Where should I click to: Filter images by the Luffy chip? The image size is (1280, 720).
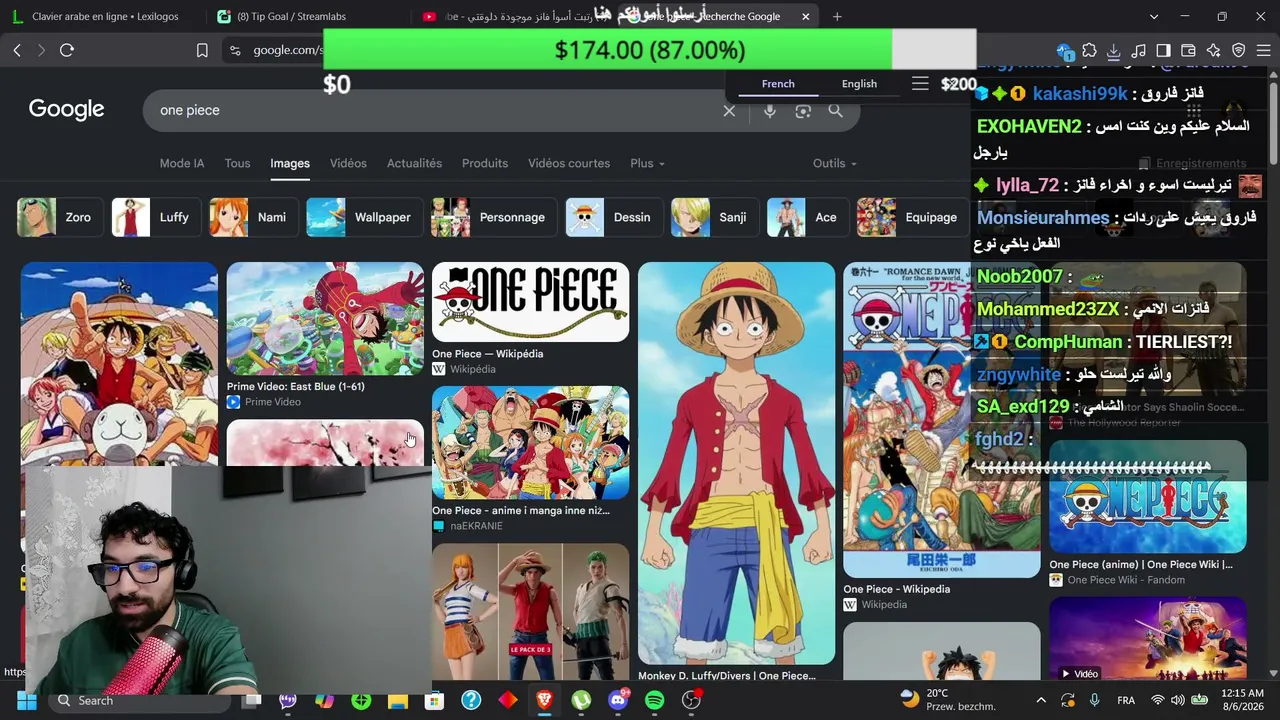point(155,217)
